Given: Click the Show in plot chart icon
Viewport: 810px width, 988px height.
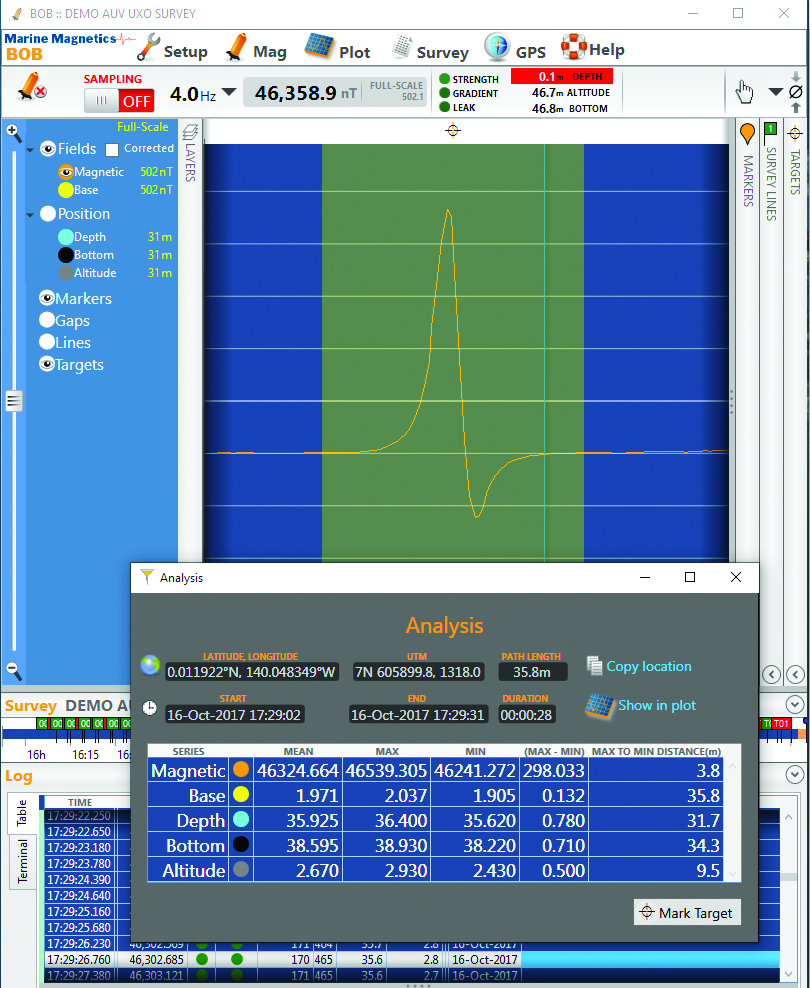Looking at the screenshot, I should click(x=600, y=706).
